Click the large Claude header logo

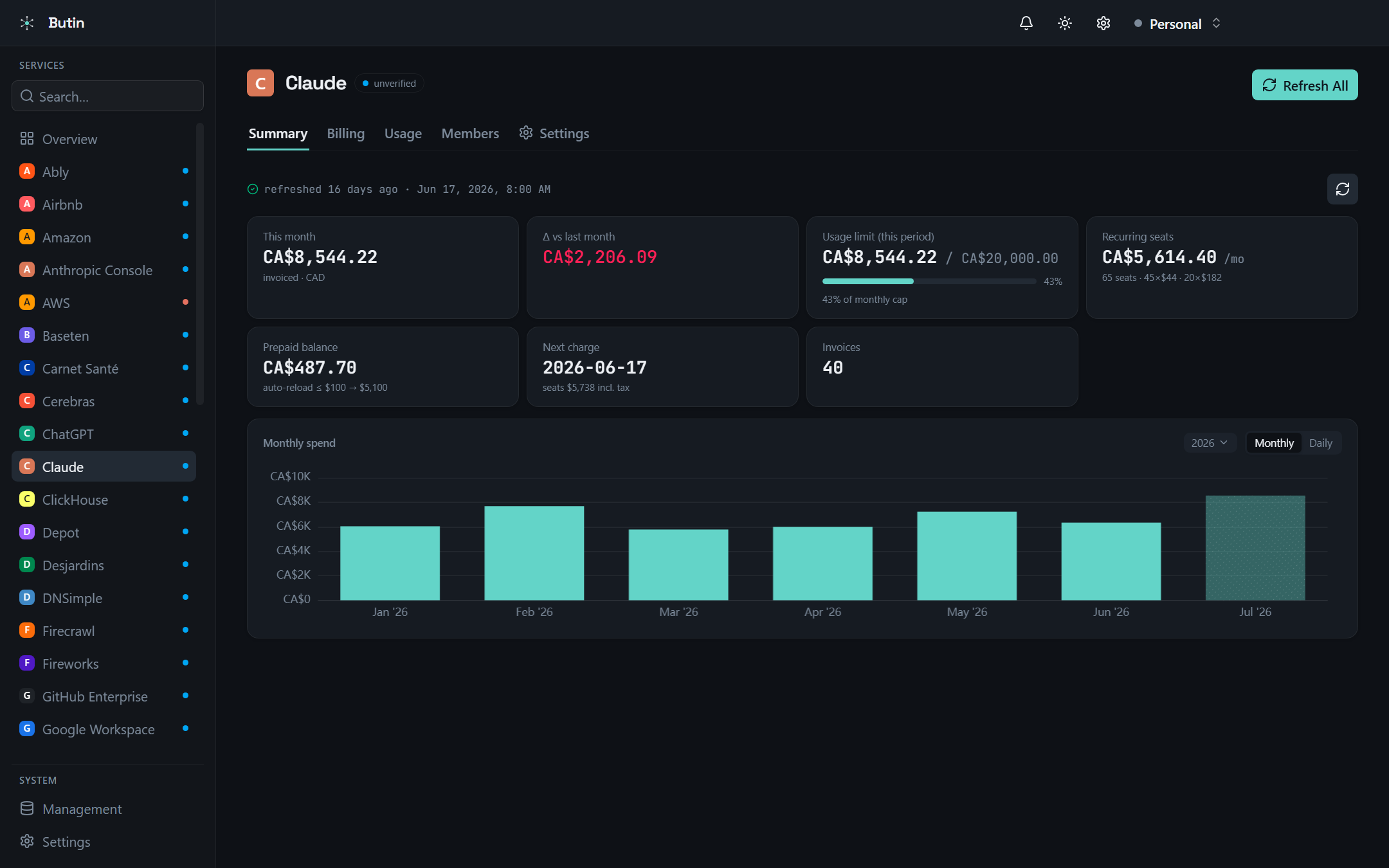[x=260, y=83]
